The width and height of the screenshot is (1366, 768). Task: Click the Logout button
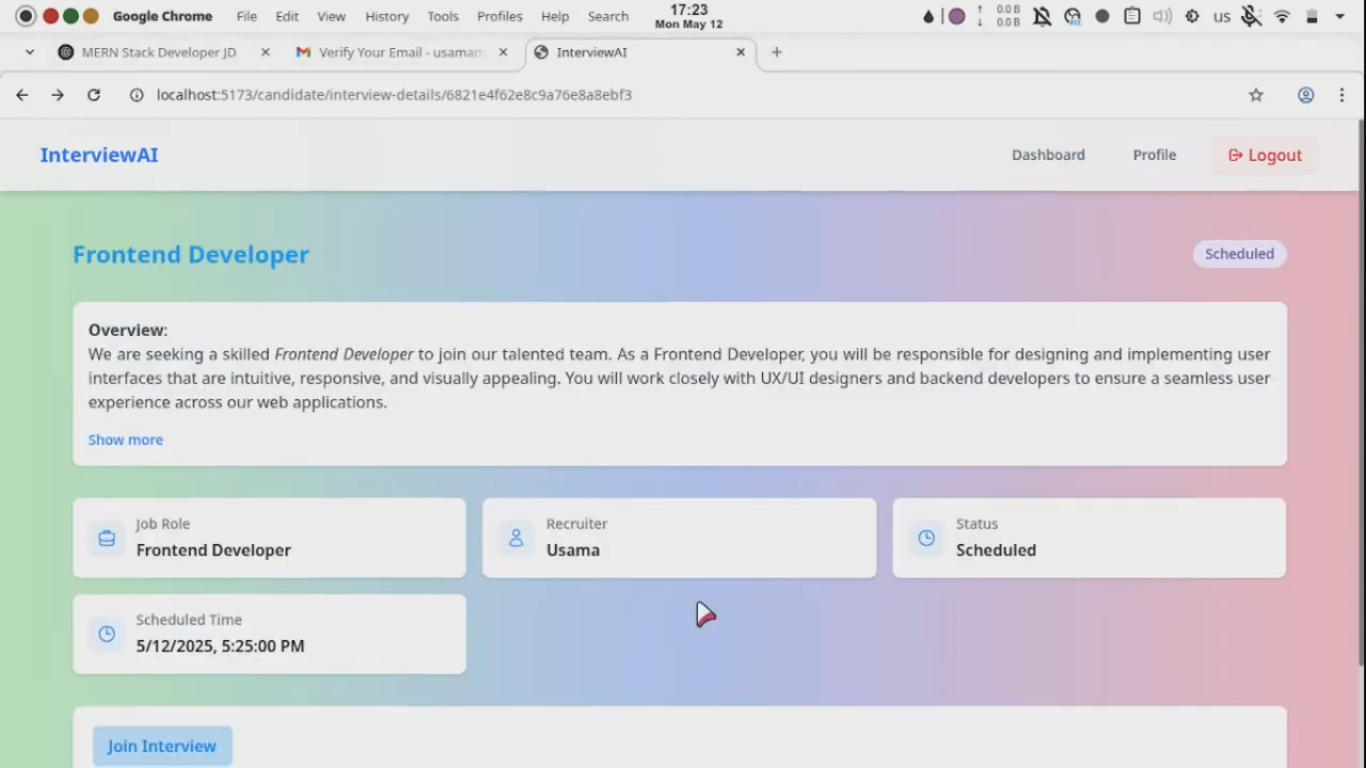point(1265,155)
